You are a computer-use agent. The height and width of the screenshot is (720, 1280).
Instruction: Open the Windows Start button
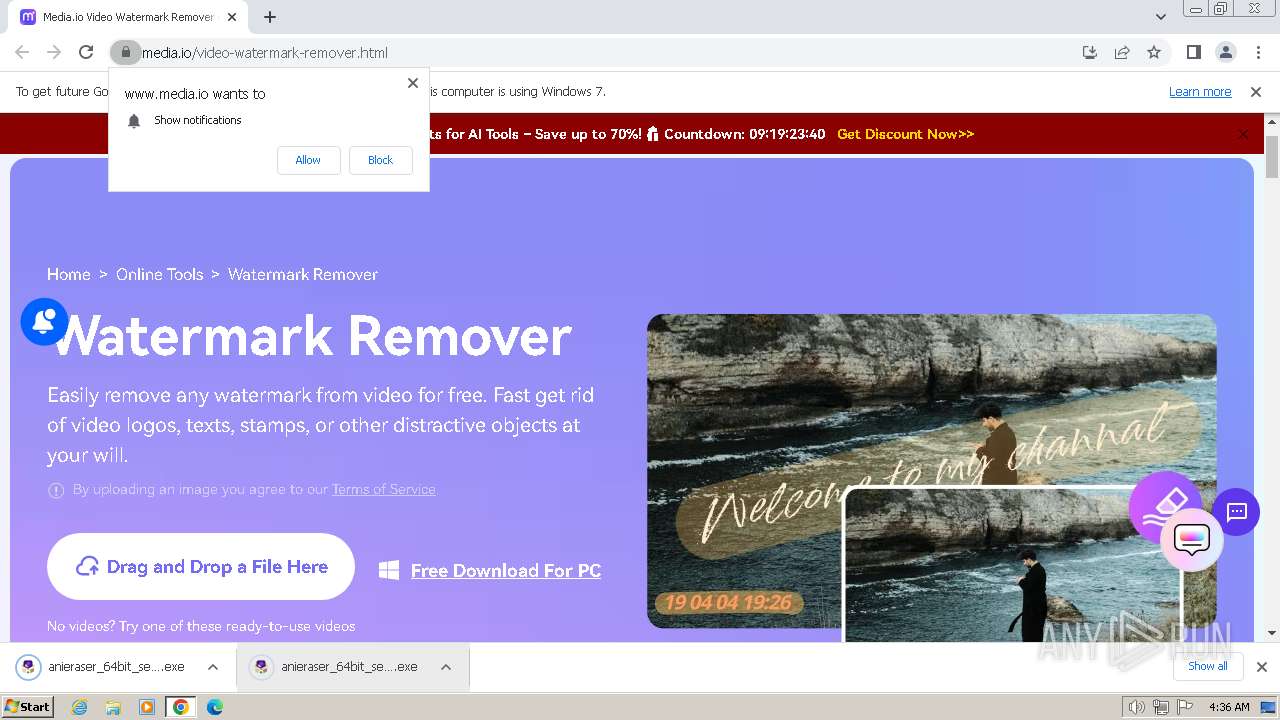point(28,707)
